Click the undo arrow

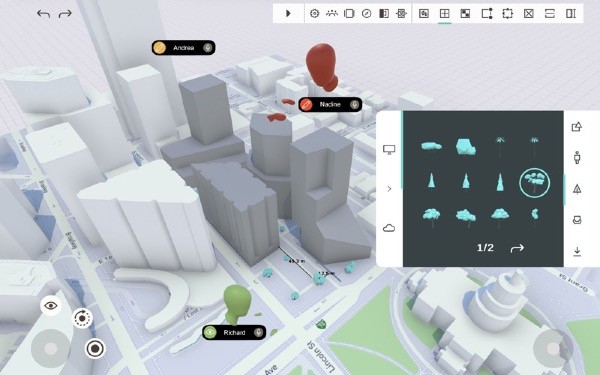tap(43, 14)
